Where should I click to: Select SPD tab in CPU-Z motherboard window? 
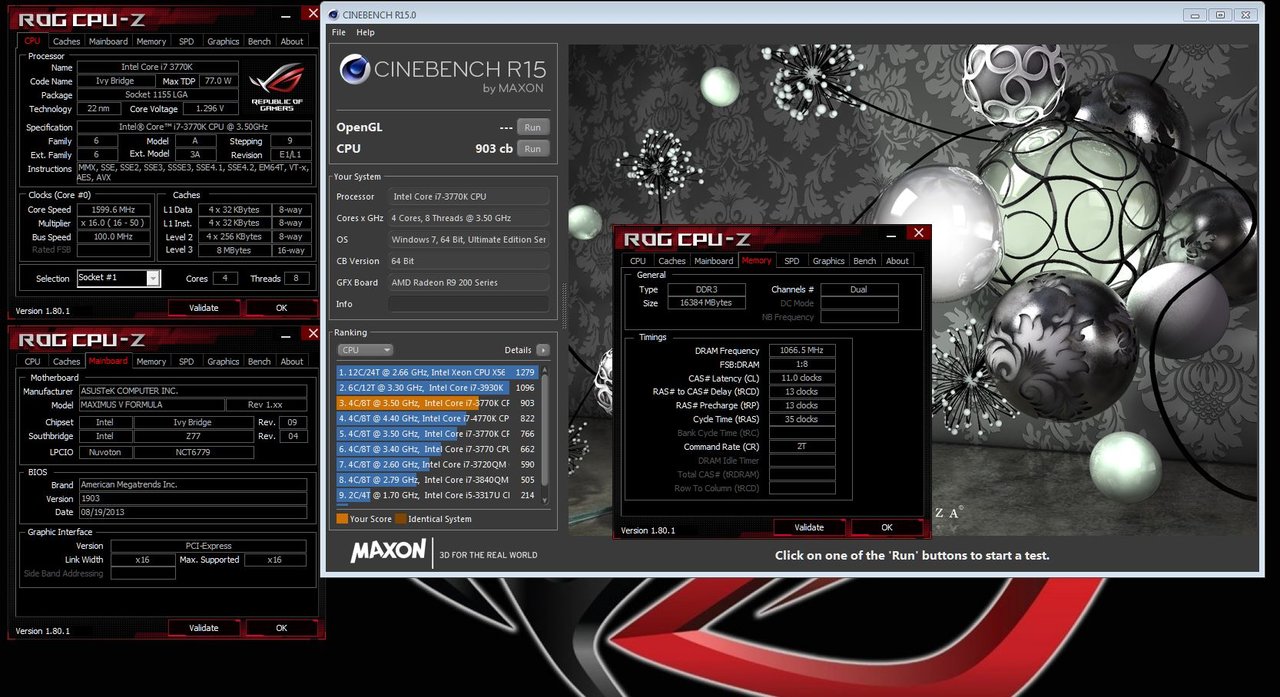tap(186, 361)
